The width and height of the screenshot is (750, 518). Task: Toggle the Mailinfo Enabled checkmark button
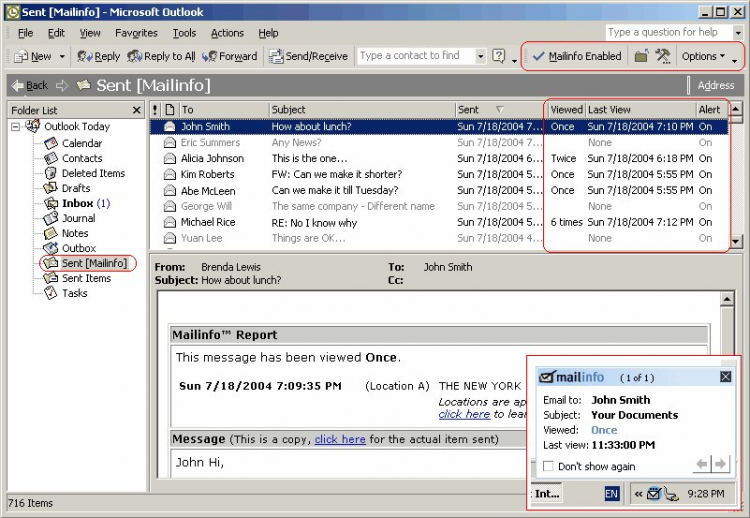coord(577,56)
